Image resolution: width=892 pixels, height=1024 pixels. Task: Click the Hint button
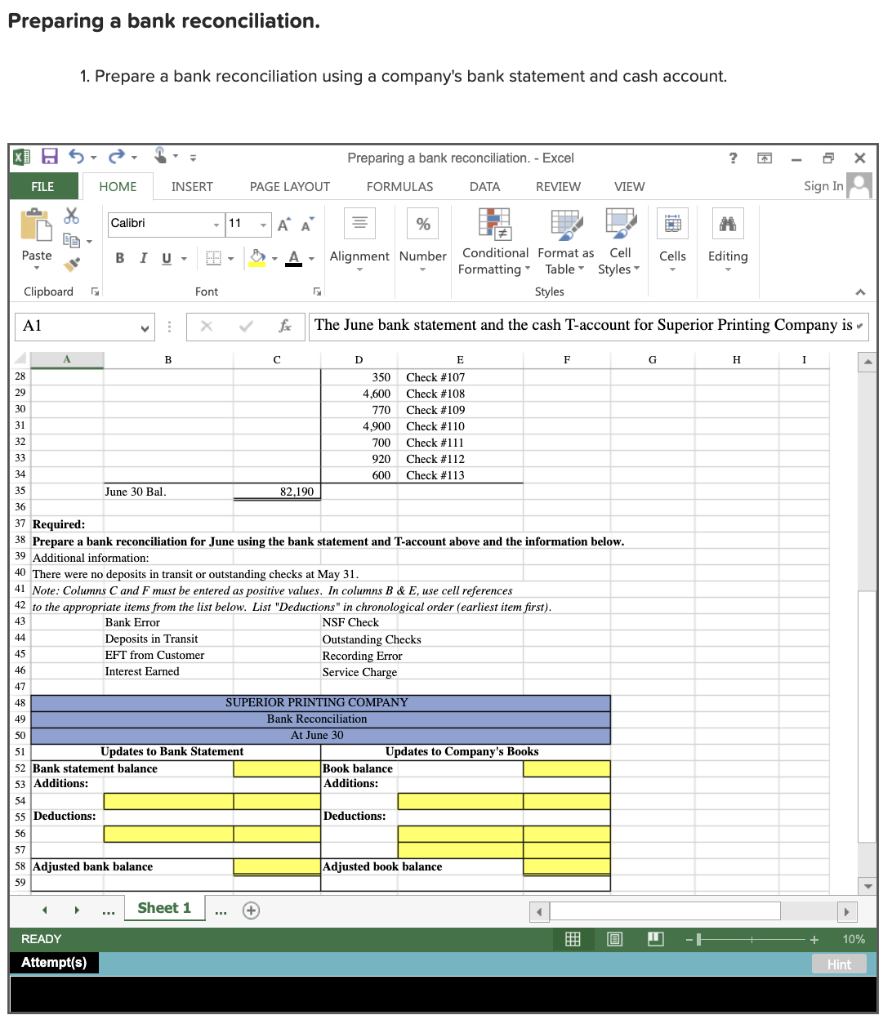click(x=838, y=964)
